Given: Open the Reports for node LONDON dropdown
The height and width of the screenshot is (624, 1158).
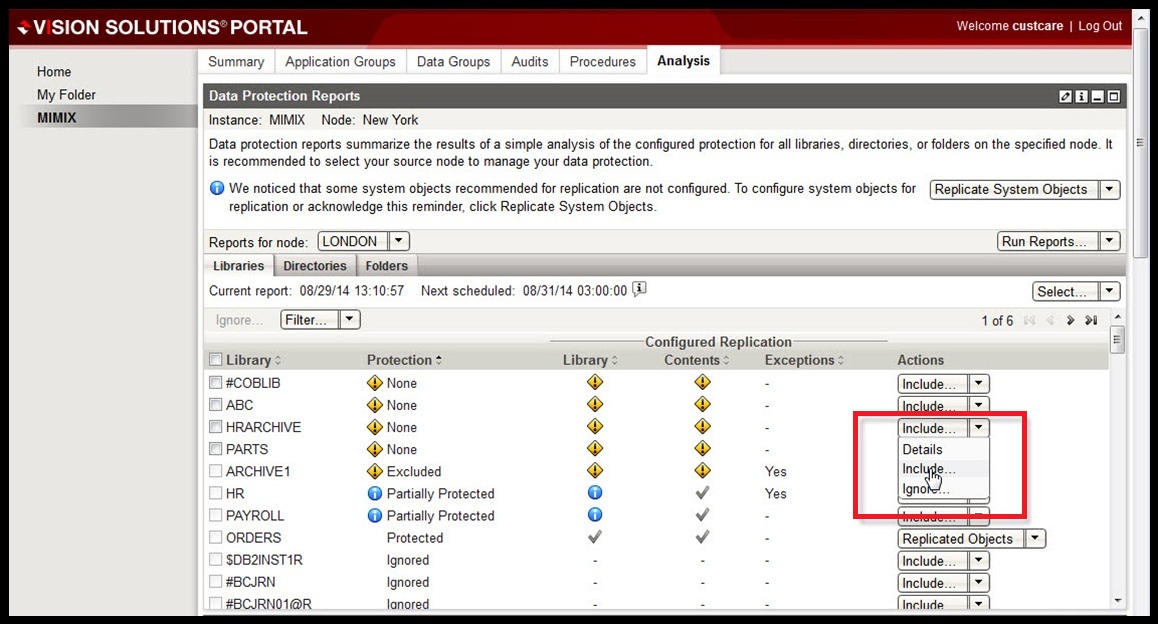Looking at the screenshot, I should pyautogui.click(x=398, y=242).
